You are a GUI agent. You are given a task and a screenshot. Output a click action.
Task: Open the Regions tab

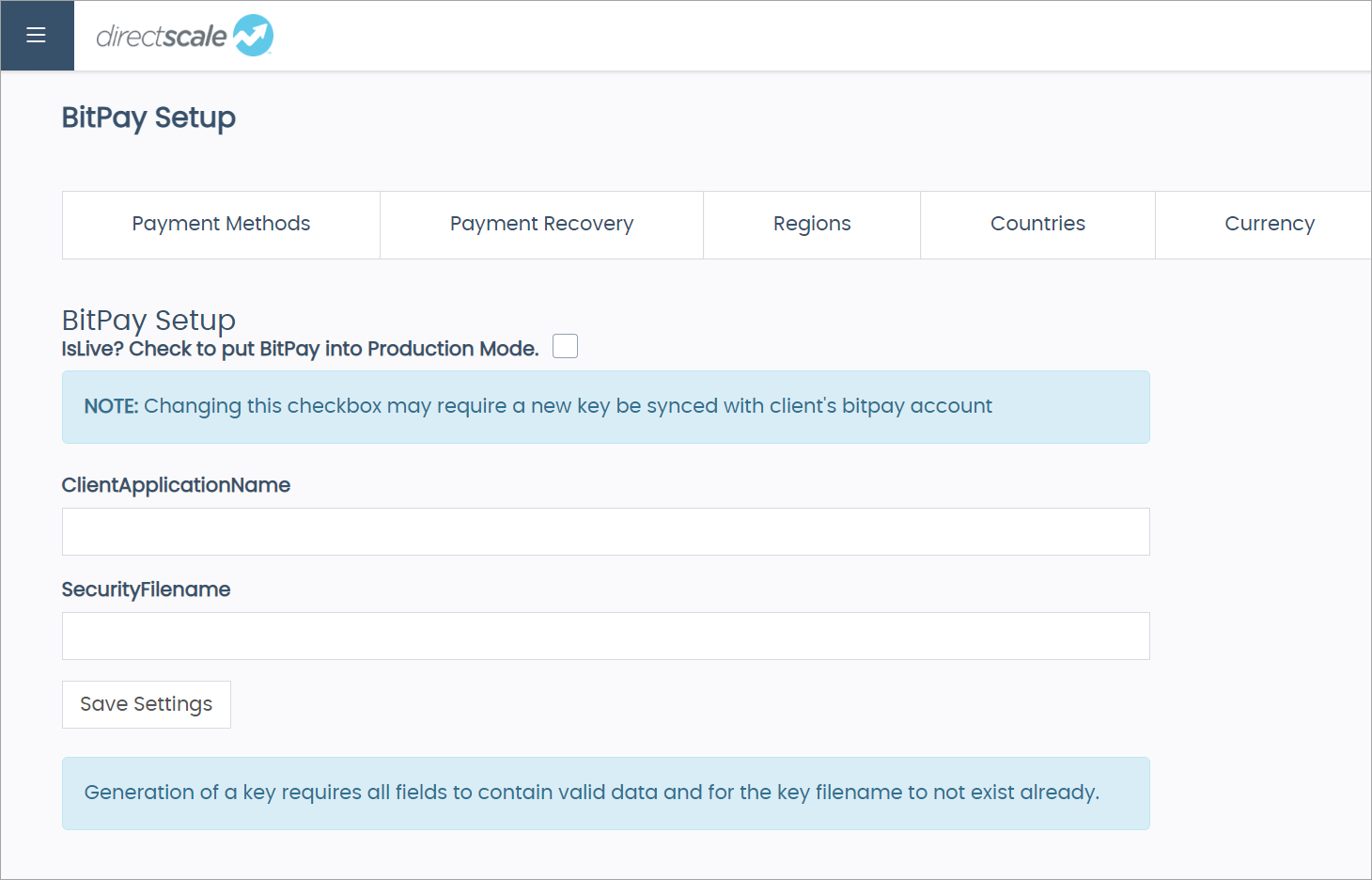pyautogui.click(x=812, y=224)
